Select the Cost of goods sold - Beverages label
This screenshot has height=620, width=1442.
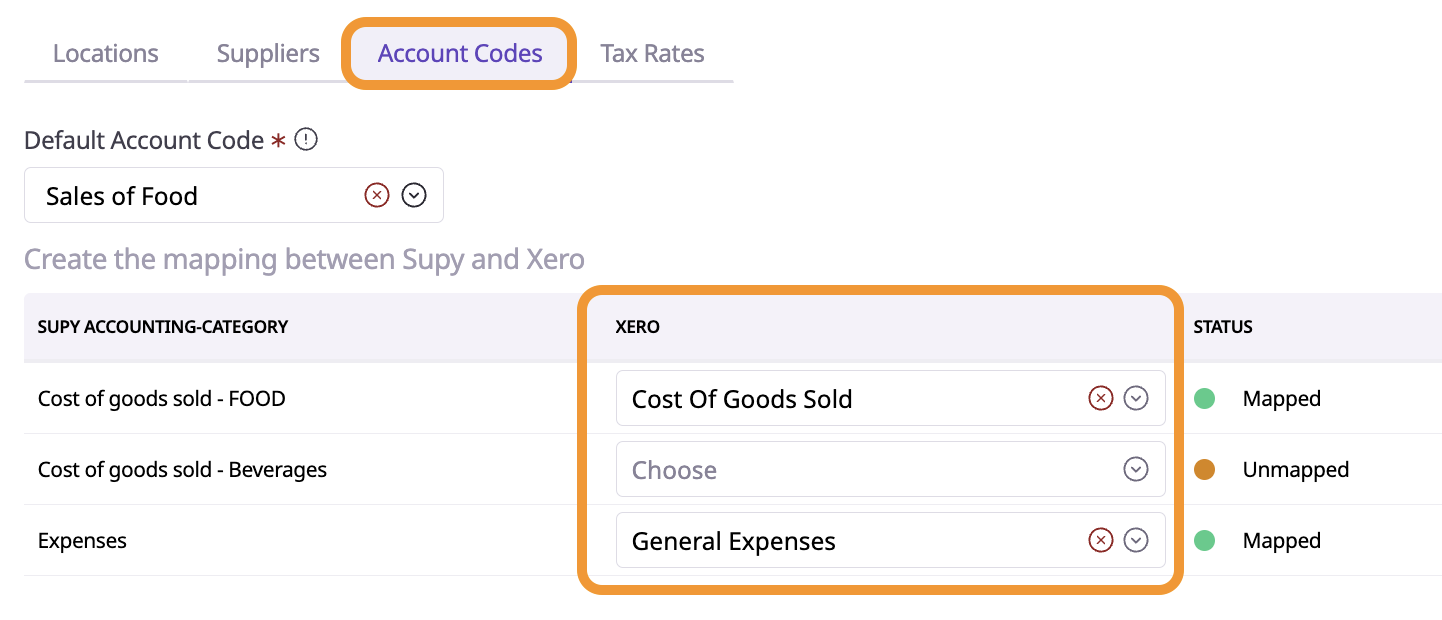182,470
